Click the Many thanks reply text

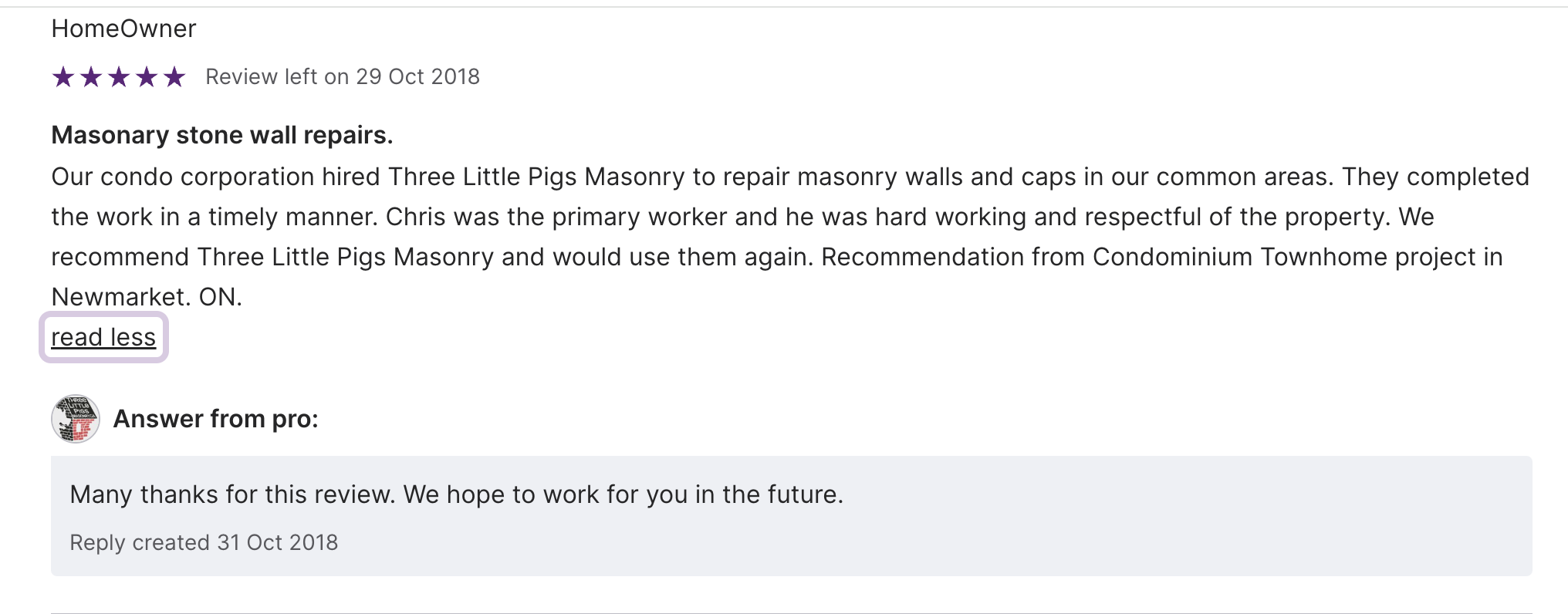[x=456, y=494]
